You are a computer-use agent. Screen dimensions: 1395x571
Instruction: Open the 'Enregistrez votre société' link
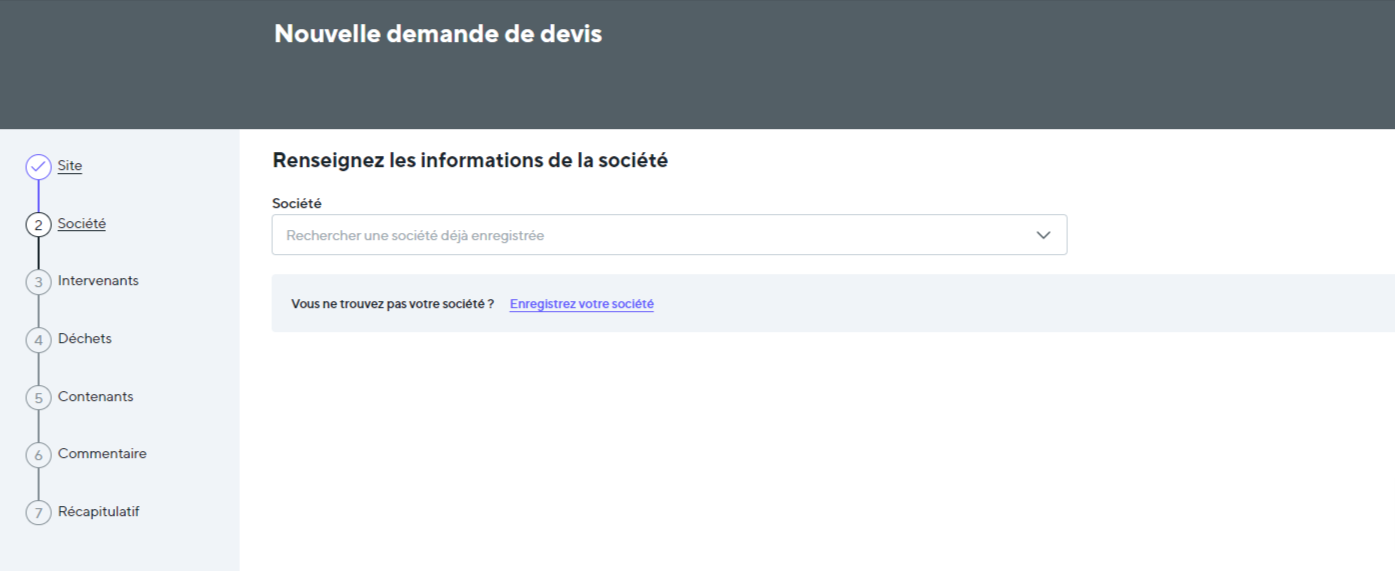[x=581, y=304]
